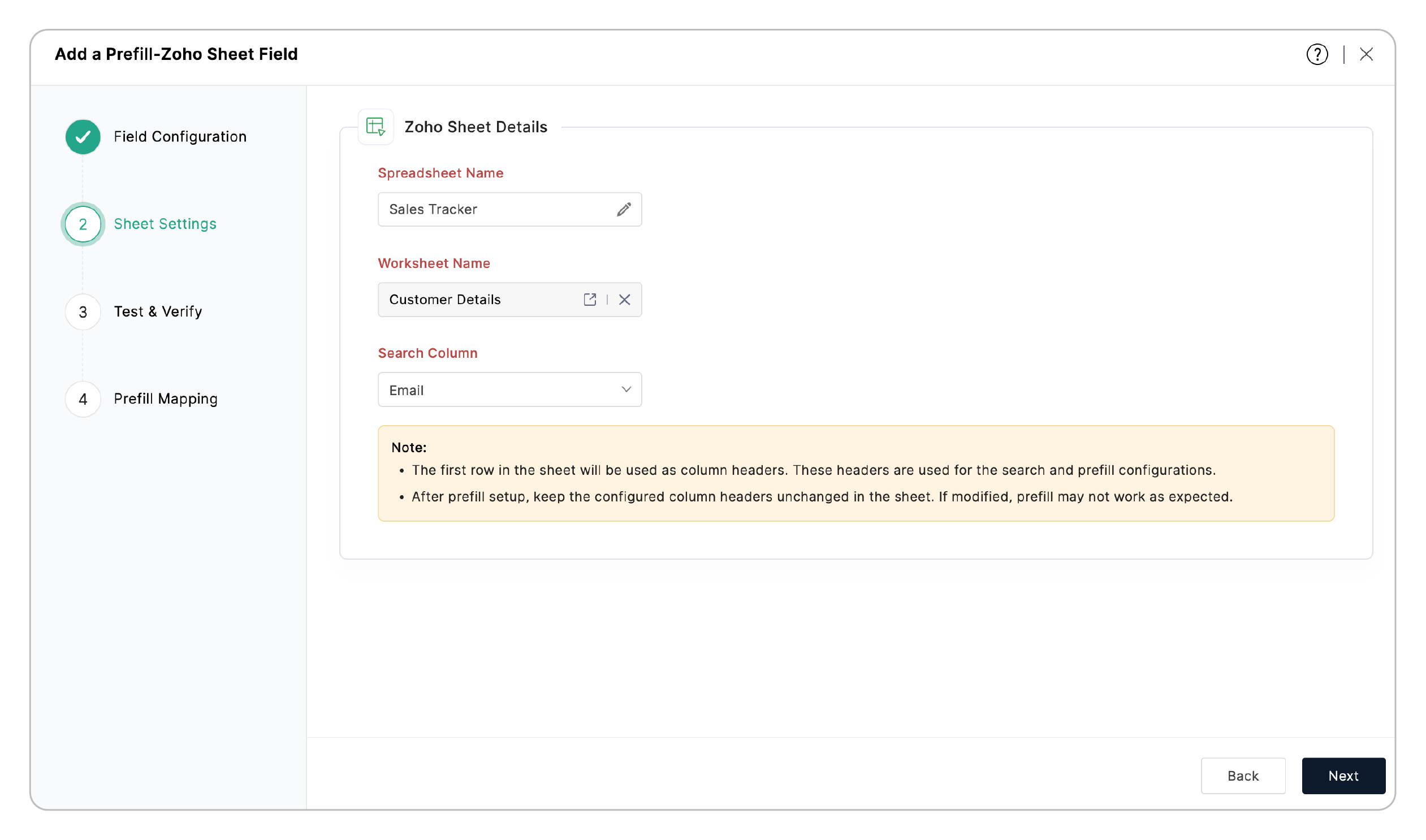Click the Worksheet Name label
Viewport: 1426px width, 840px height.
click(x=434, y=263)
